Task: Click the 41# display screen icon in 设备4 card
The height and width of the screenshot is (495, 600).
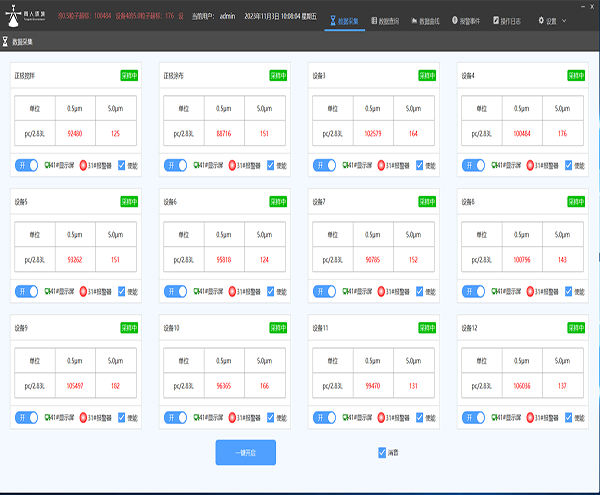Action: [494, 165]
